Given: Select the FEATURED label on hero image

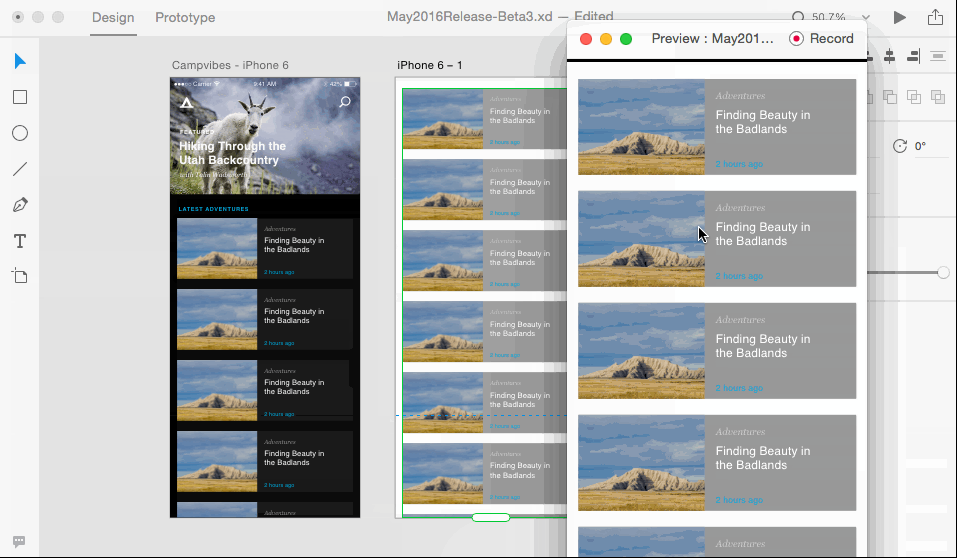Looking at the screenshot, I should (197, 132).
